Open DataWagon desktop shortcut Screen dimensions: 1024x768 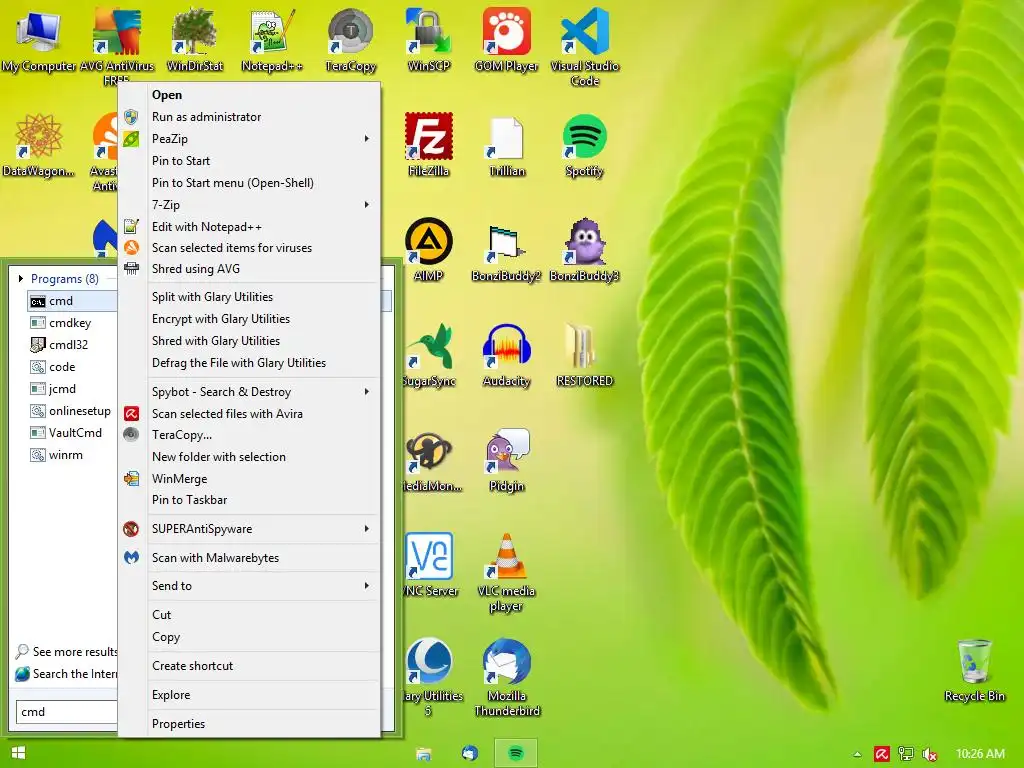(38, 145)
